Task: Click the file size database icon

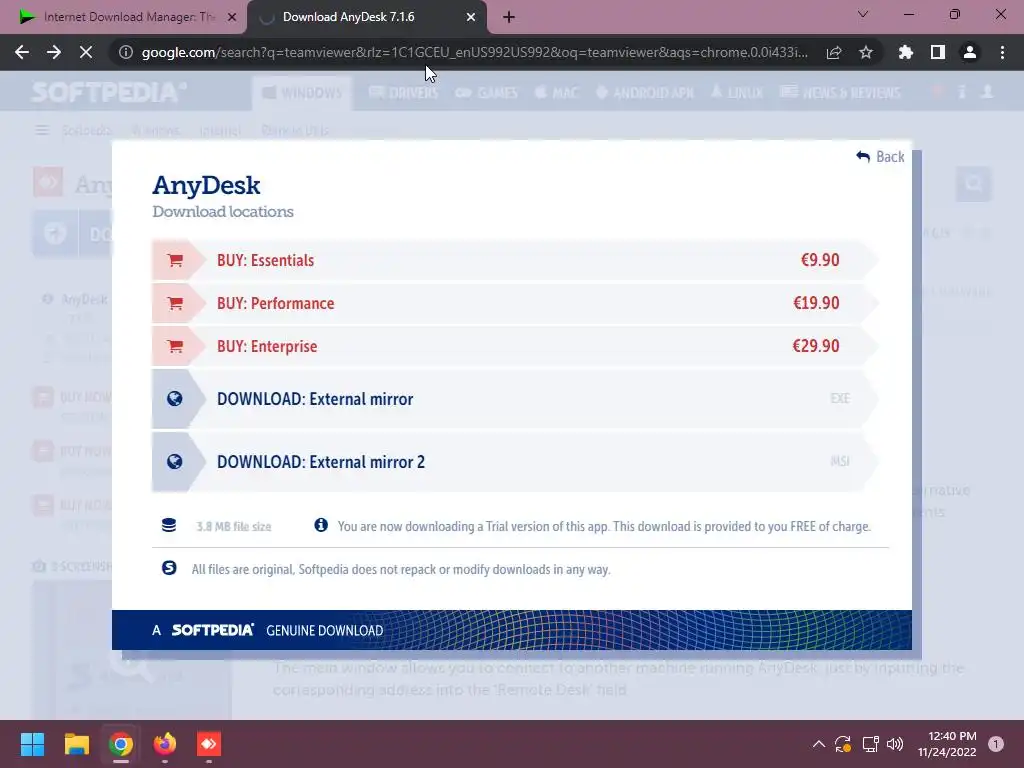Action: (168, 525)
